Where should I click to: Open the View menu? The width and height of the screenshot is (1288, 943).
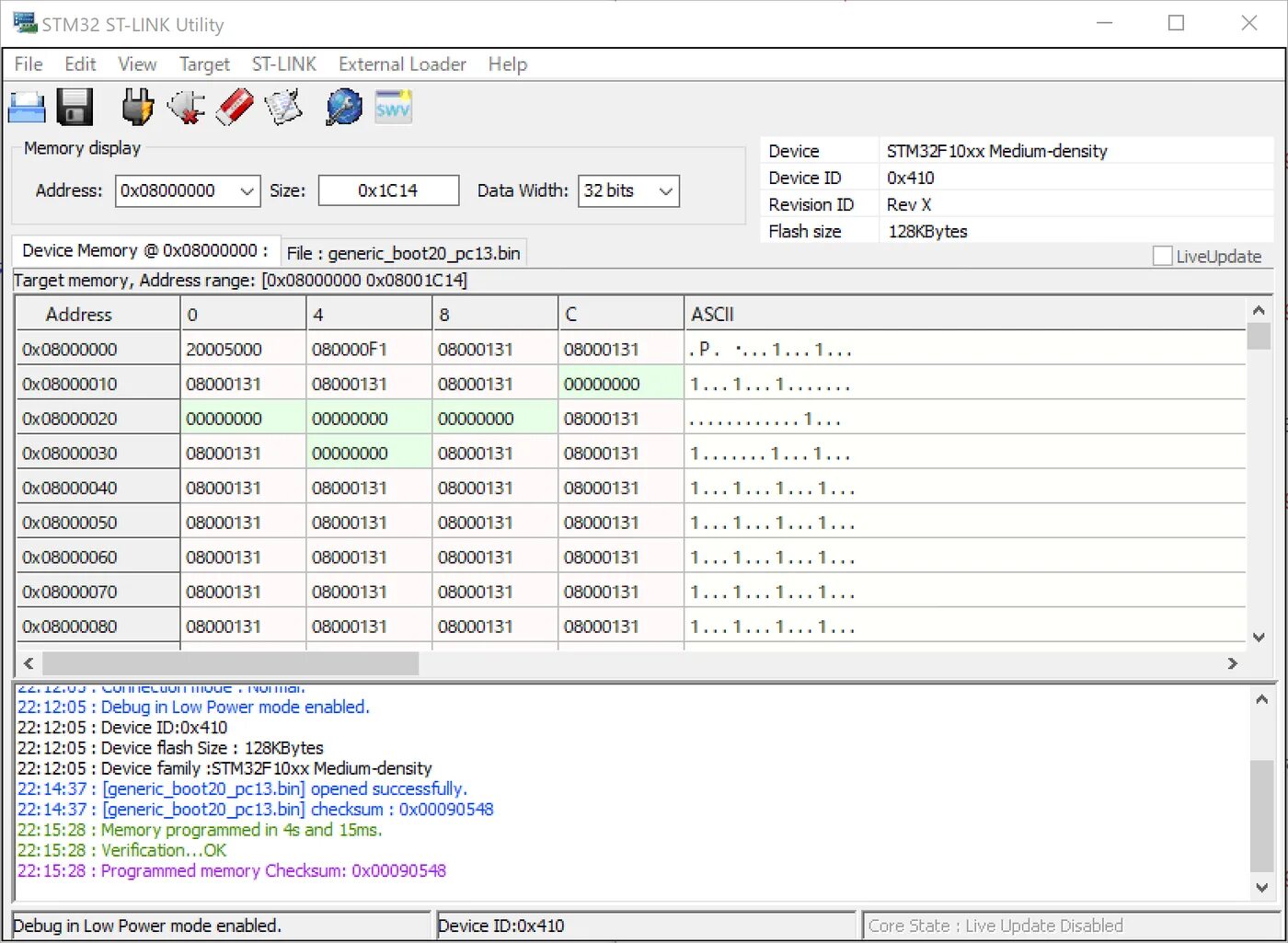[x=137, y=64]
